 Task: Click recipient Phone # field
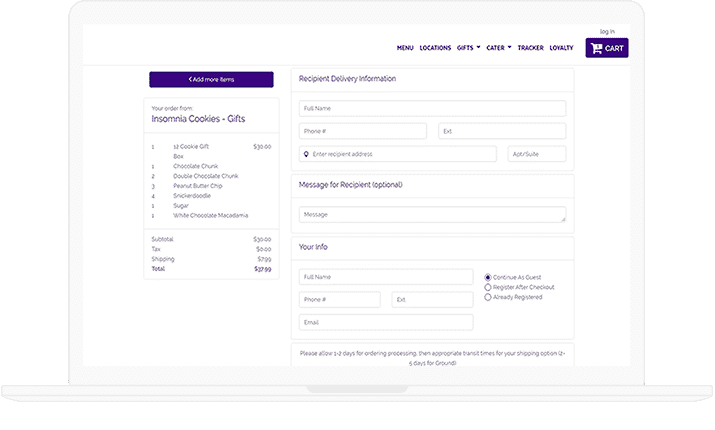[363, 131]
